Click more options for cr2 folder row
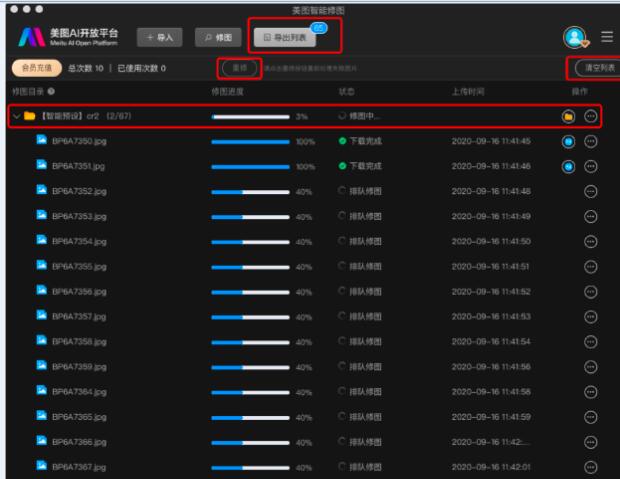620x479 pixels. click(x=591, y=117)
